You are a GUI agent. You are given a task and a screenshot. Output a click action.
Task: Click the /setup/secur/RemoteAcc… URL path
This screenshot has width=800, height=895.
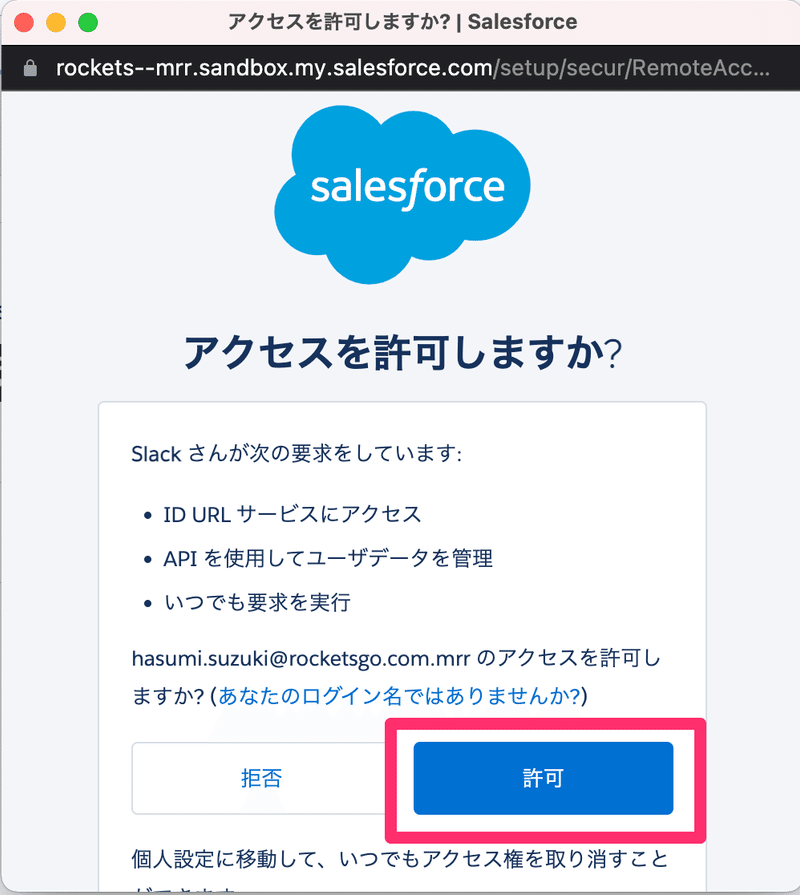[x=632, y=68]
